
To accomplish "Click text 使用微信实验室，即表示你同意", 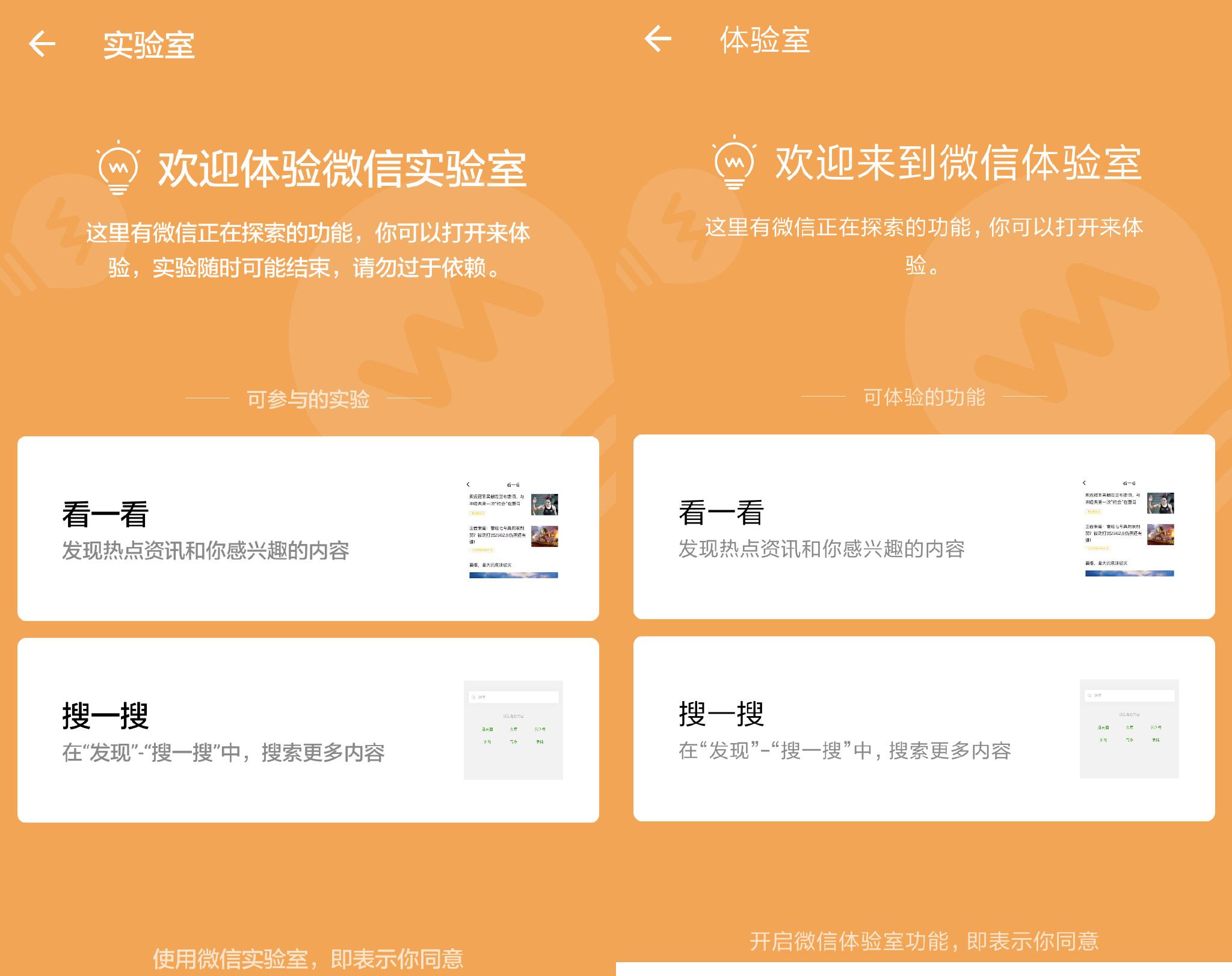I will (x=308, y=959).
